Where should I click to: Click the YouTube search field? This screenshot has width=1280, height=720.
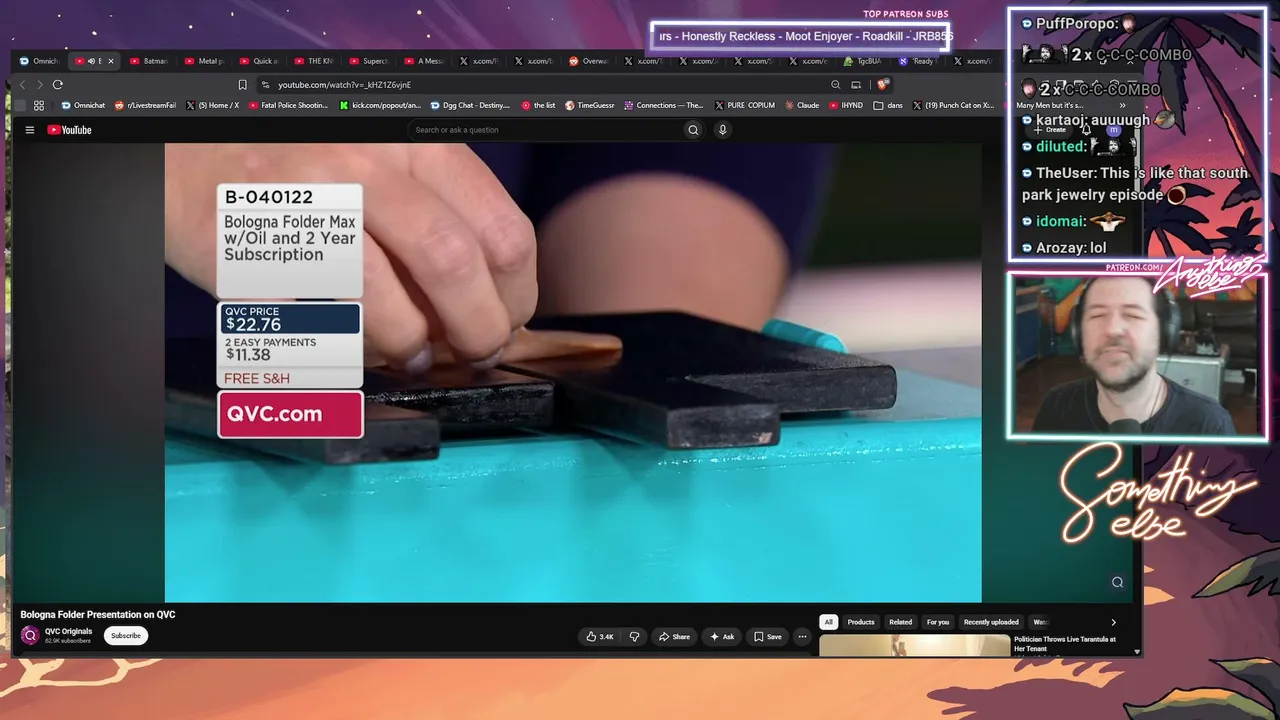coord(545,130)
